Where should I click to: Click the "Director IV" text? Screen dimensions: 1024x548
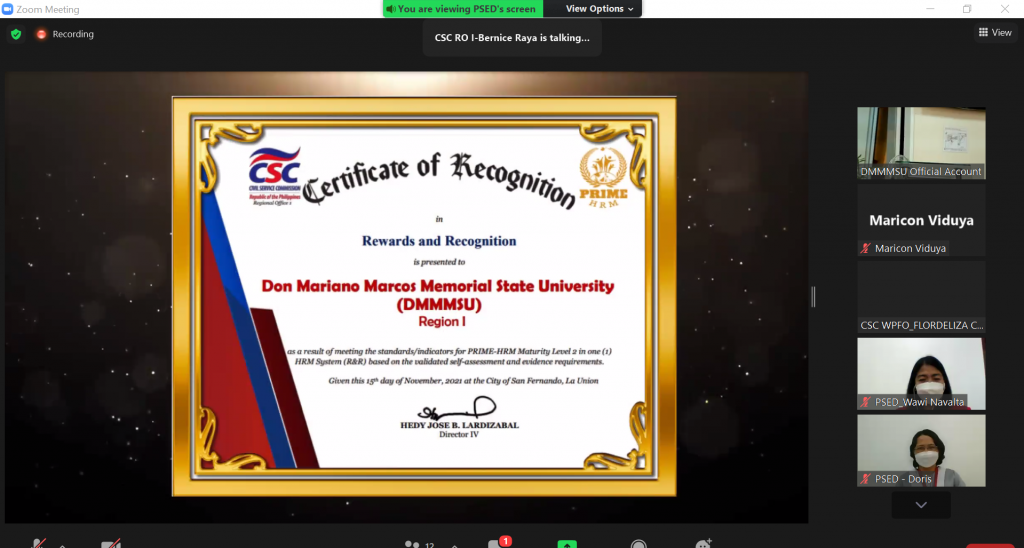(x=459, y=434)
